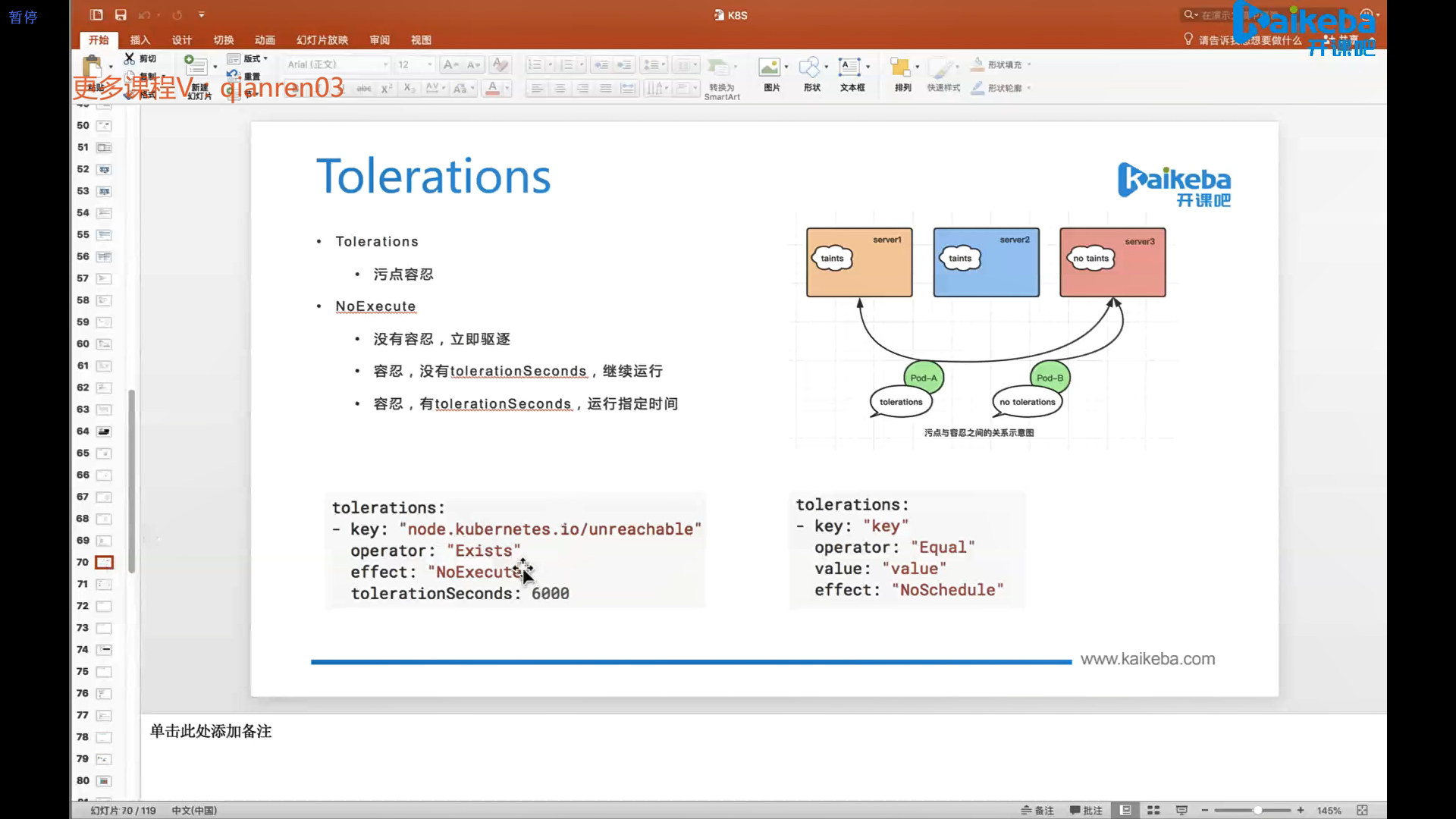Switch to the 幻灯片放映 tab
Viewport: 1456px width, 819px height.
coord(322,40)
